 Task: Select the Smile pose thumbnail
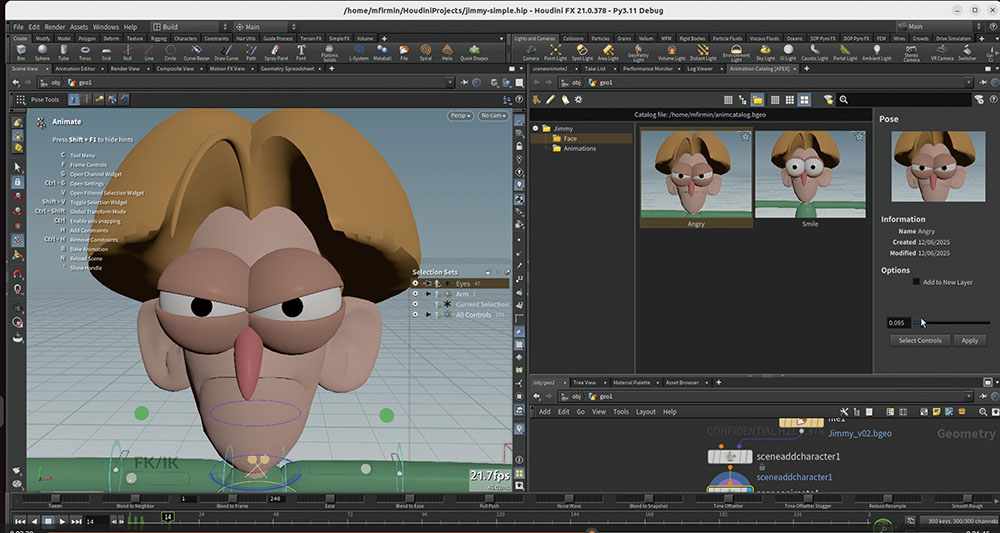coord(809,176)
